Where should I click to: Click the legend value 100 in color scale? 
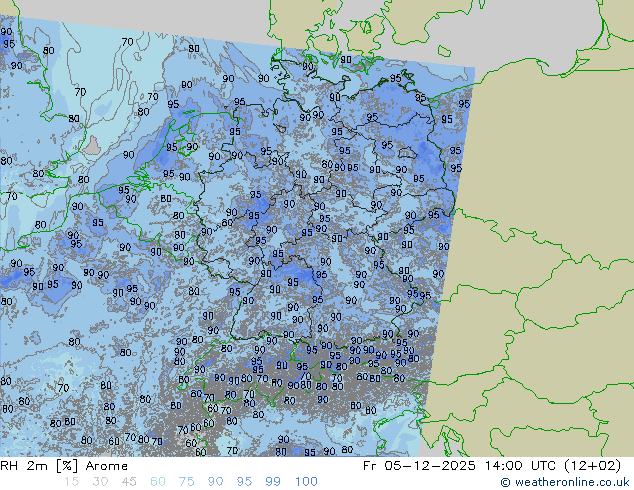(306, 482)
